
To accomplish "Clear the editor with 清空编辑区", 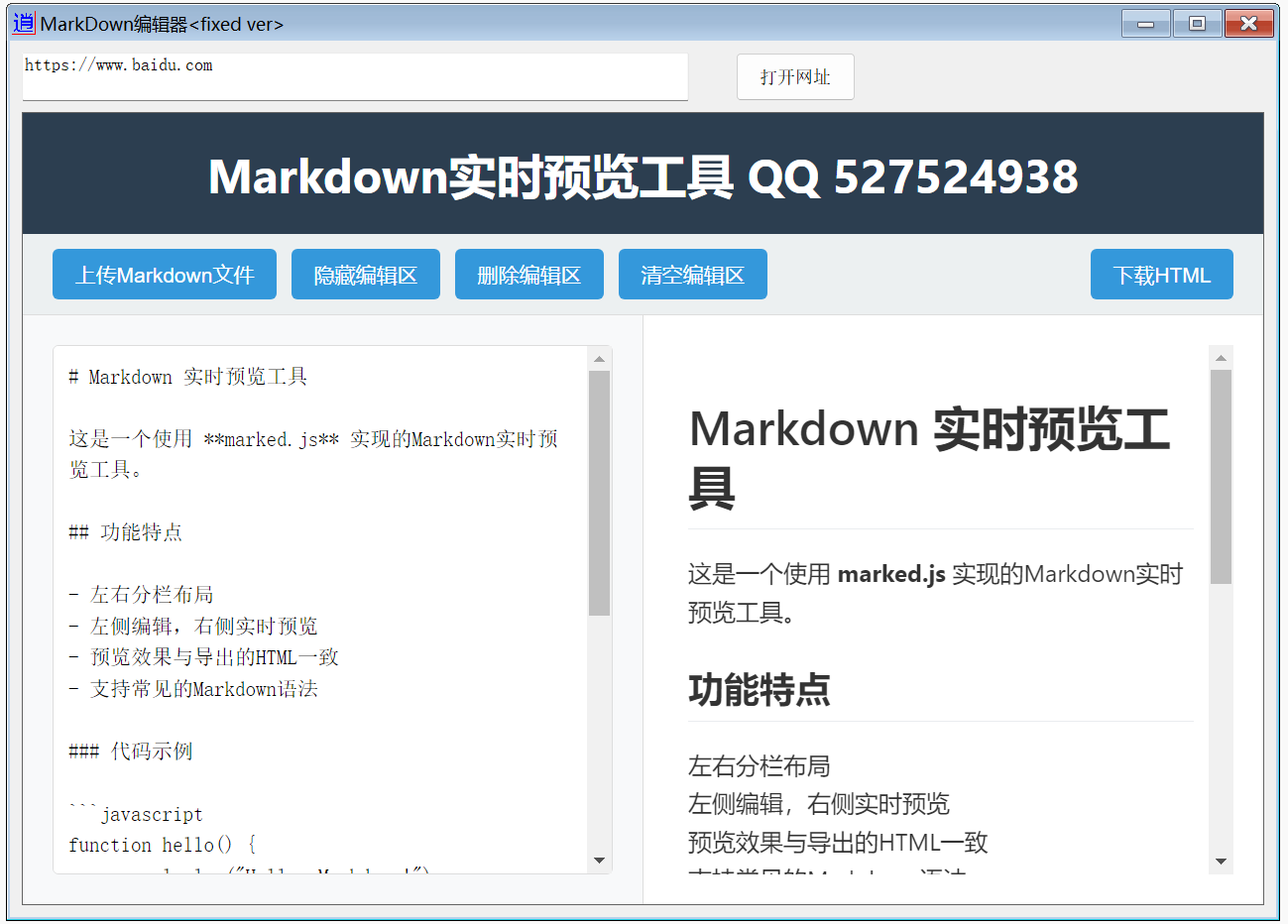I will [692, 275].
